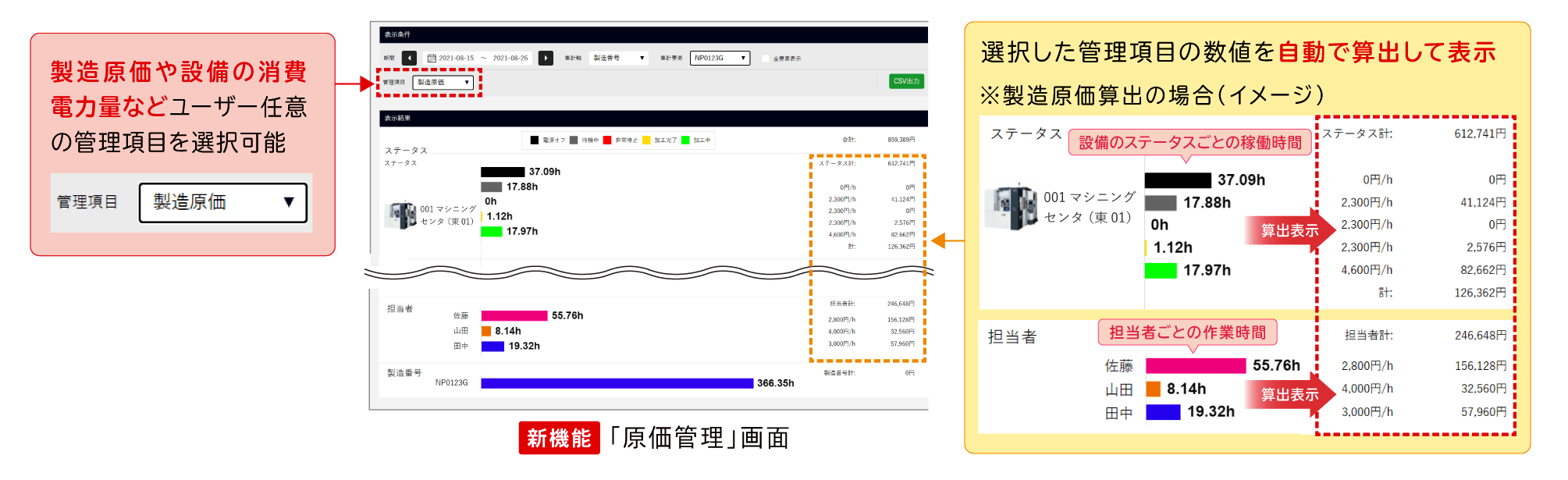Click the yellow 加工完了 legend square
This screenshot has width=1568, height=480.
click(x=646, y=140)
